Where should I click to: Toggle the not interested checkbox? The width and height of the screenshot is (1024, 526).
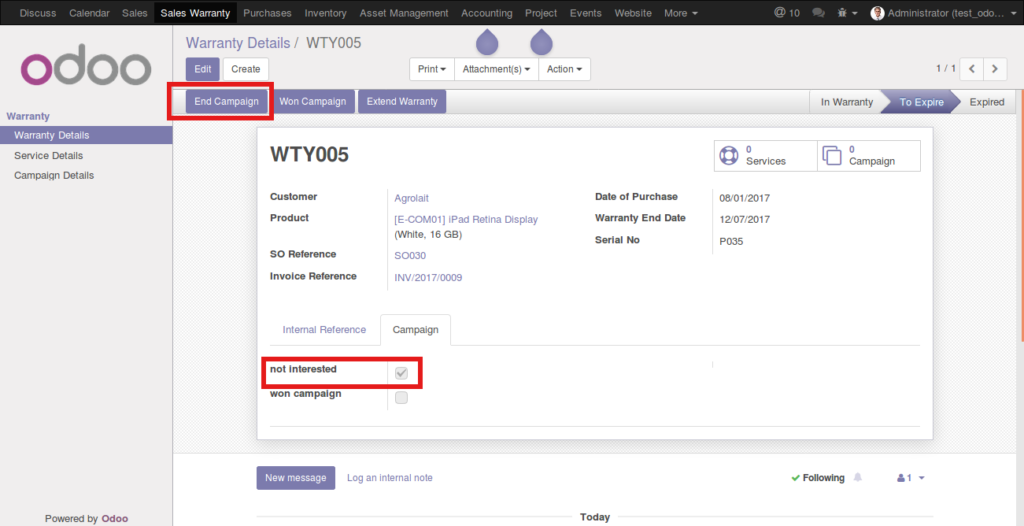(x=402, y=373)
